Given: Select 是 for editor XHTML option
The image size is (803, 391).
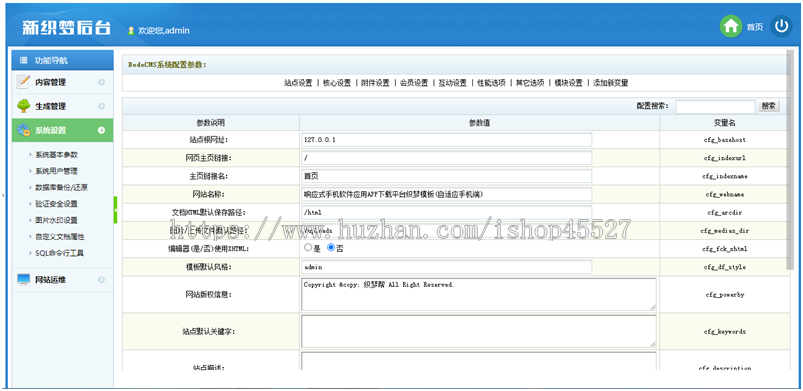Looking at the screenshot, I should (308, 247).
